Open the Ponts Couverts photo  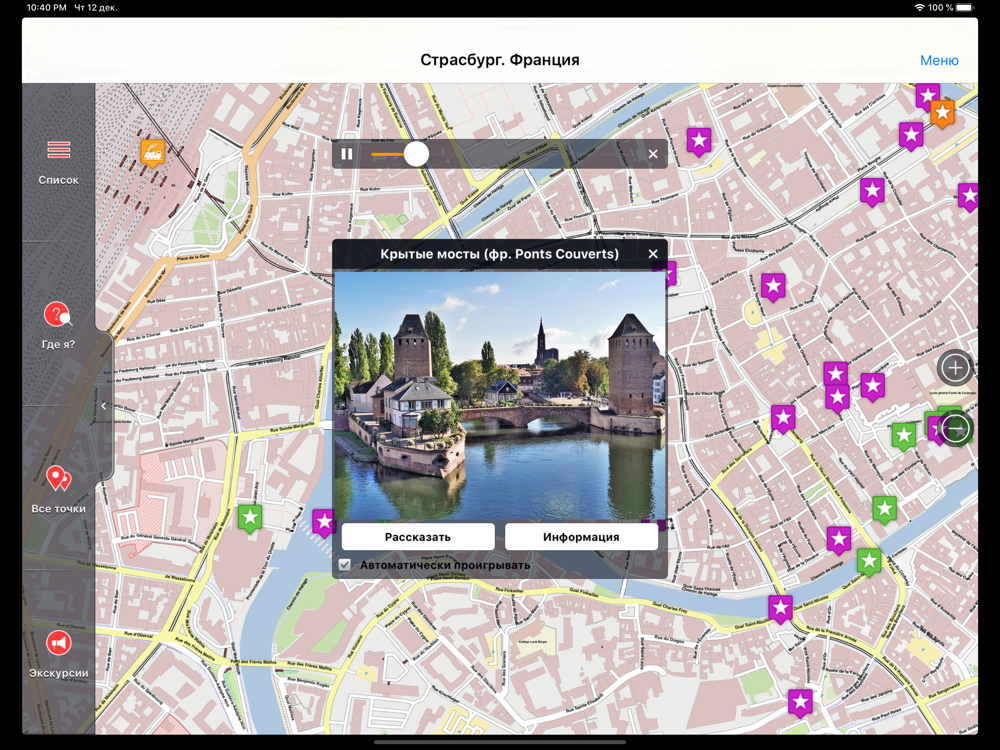click(499, 395)
